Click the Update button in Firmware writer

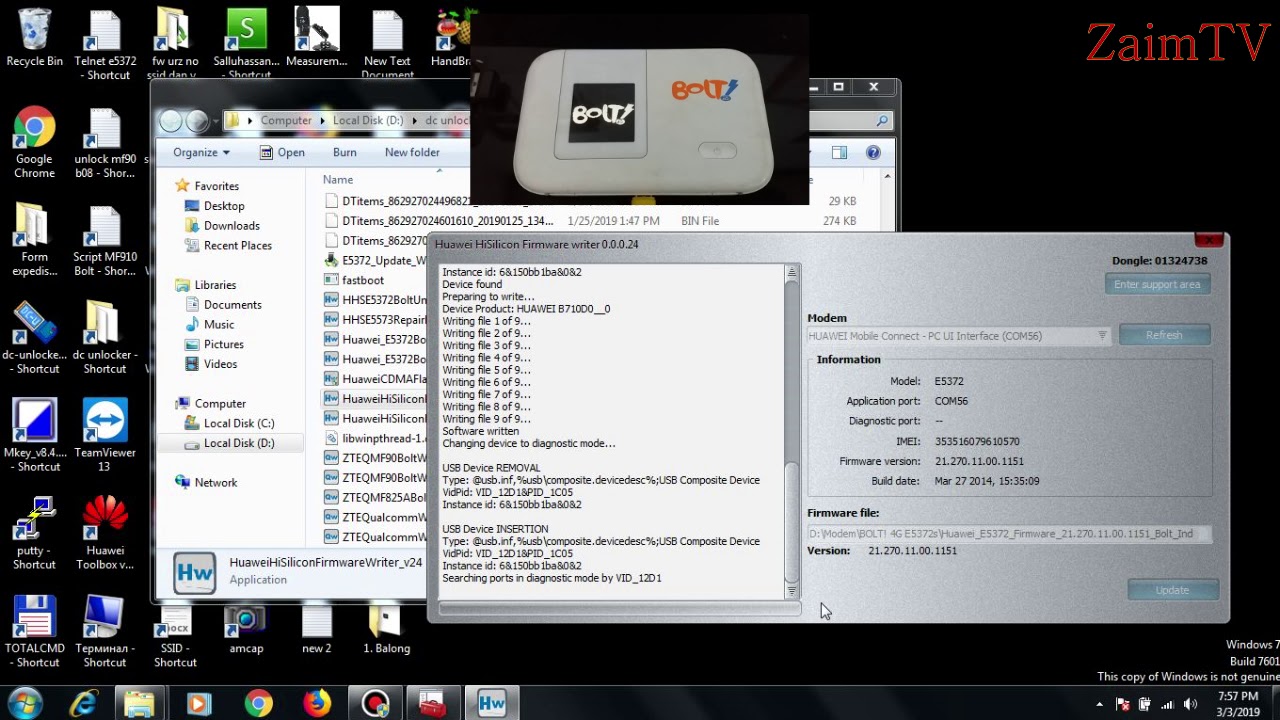pos(1172,590)
